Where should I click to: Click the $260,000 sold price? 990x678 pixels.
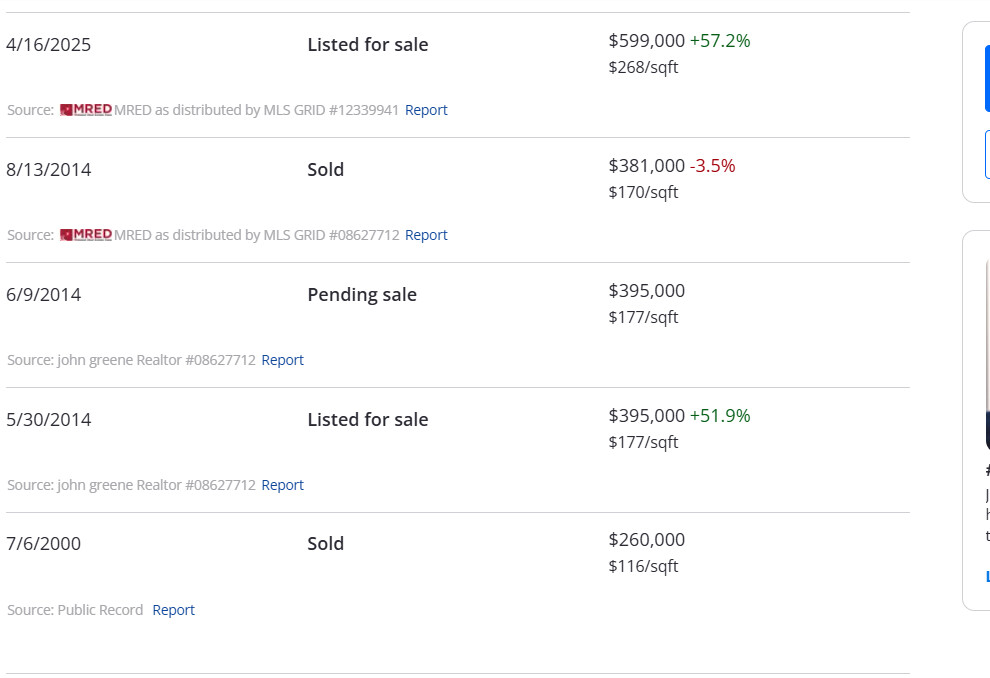pyautogui.click(x=646, y=540)
